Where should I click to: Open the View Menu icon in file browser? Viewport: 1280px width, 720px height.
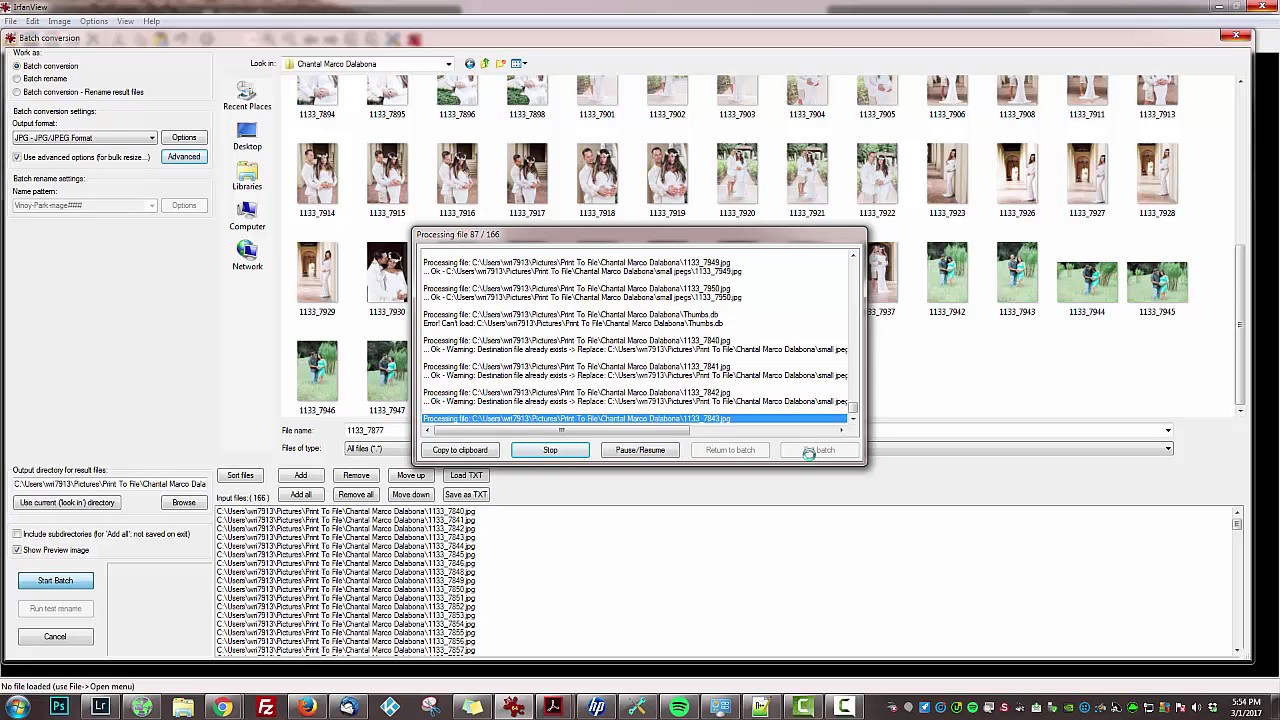[x=518, y=64]
